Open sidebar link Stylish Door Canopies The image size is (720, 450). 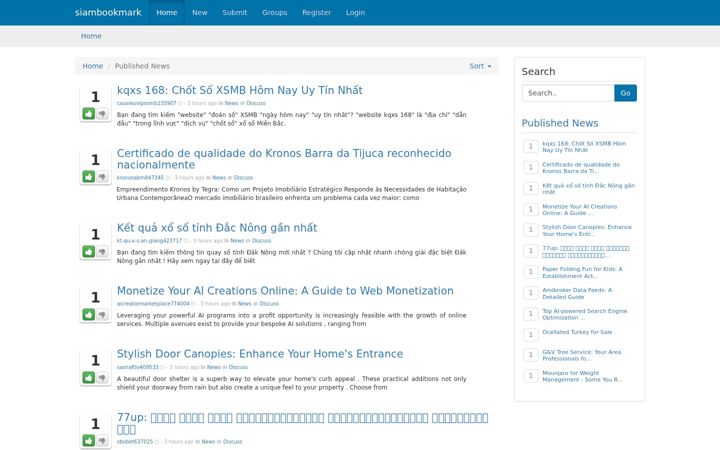point(587,231)
